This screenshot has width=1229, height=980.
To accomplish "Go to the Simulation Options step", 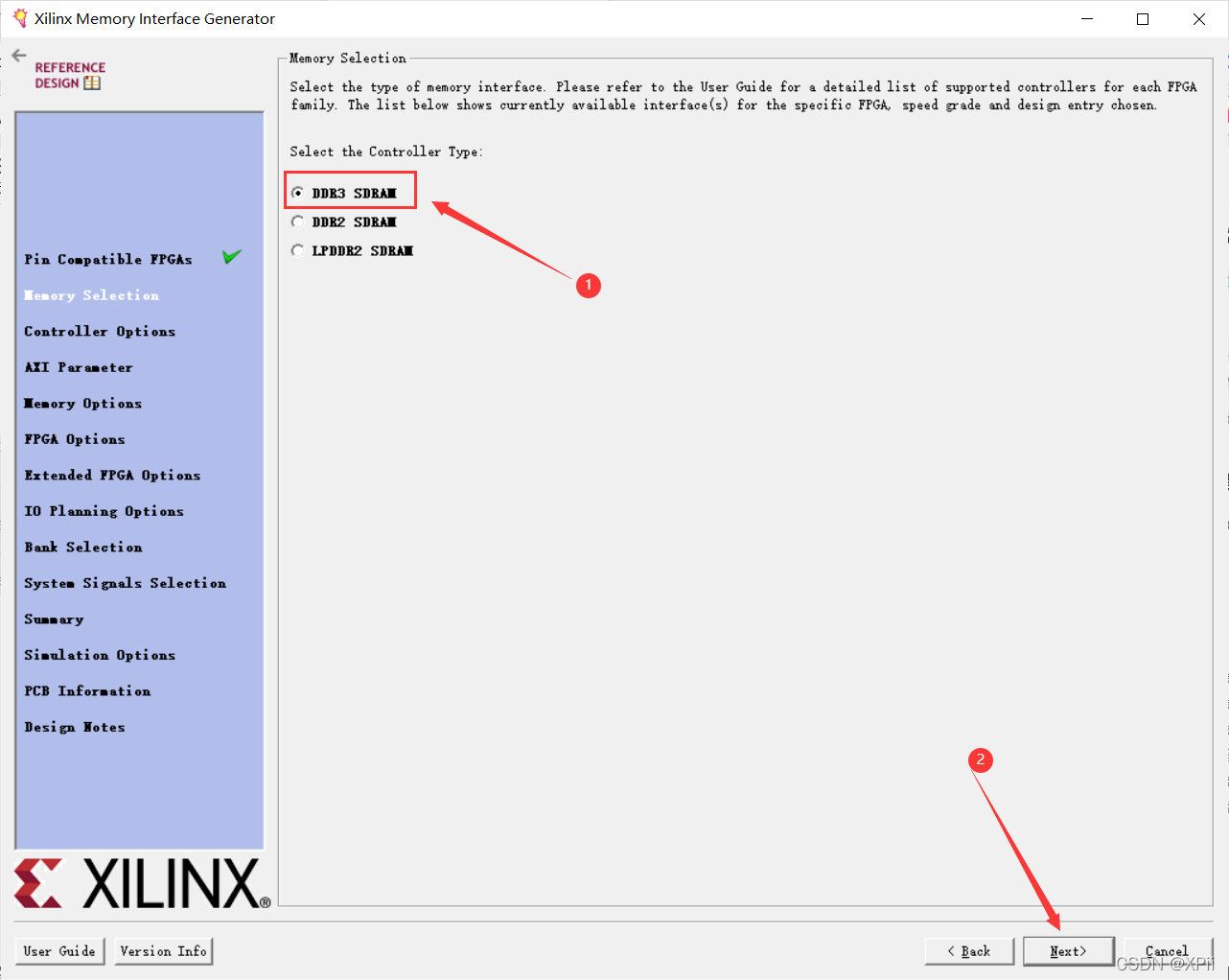I will click(x=100, y=655).
